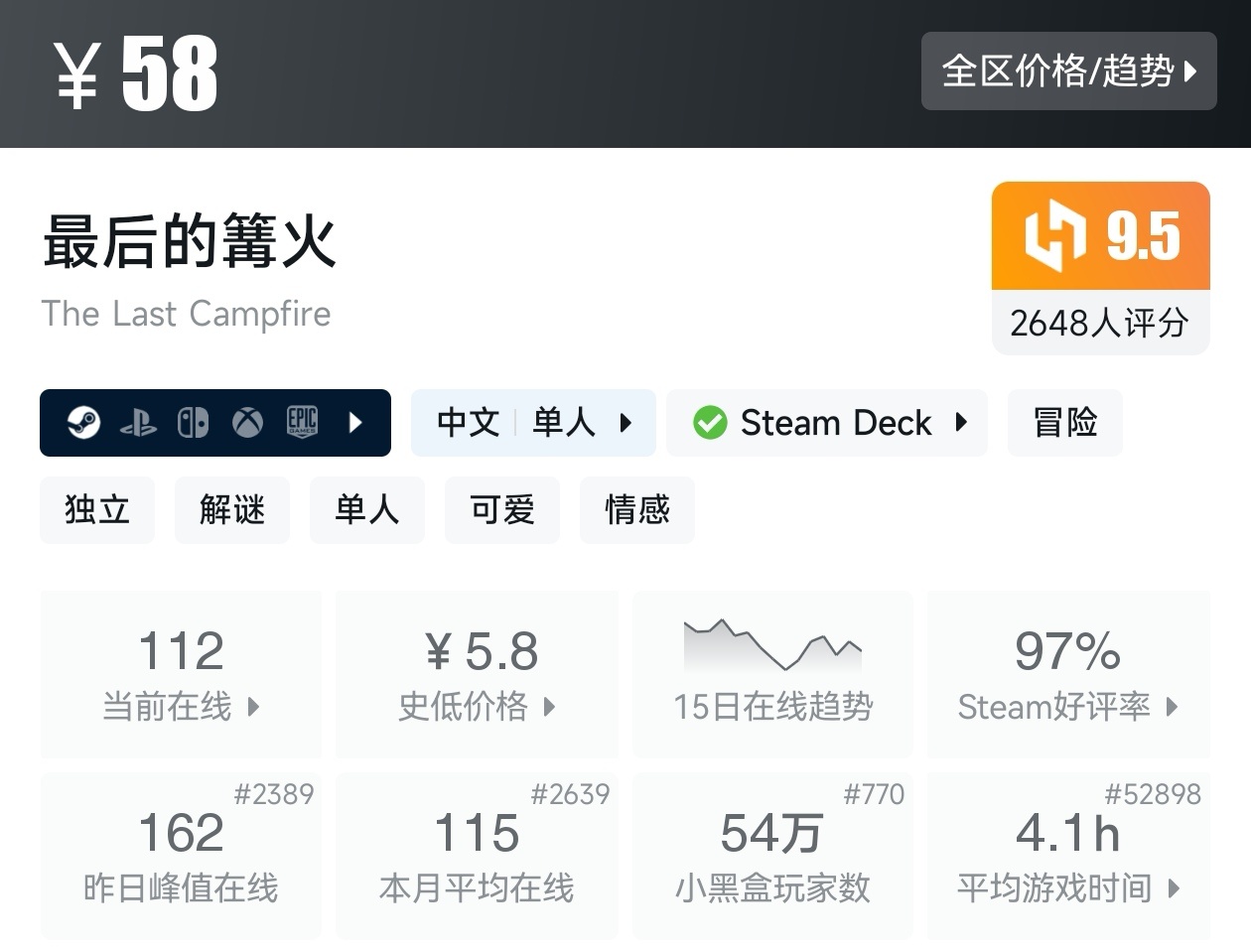Click the Nintendo Switch platform icon

click(193, 423)
